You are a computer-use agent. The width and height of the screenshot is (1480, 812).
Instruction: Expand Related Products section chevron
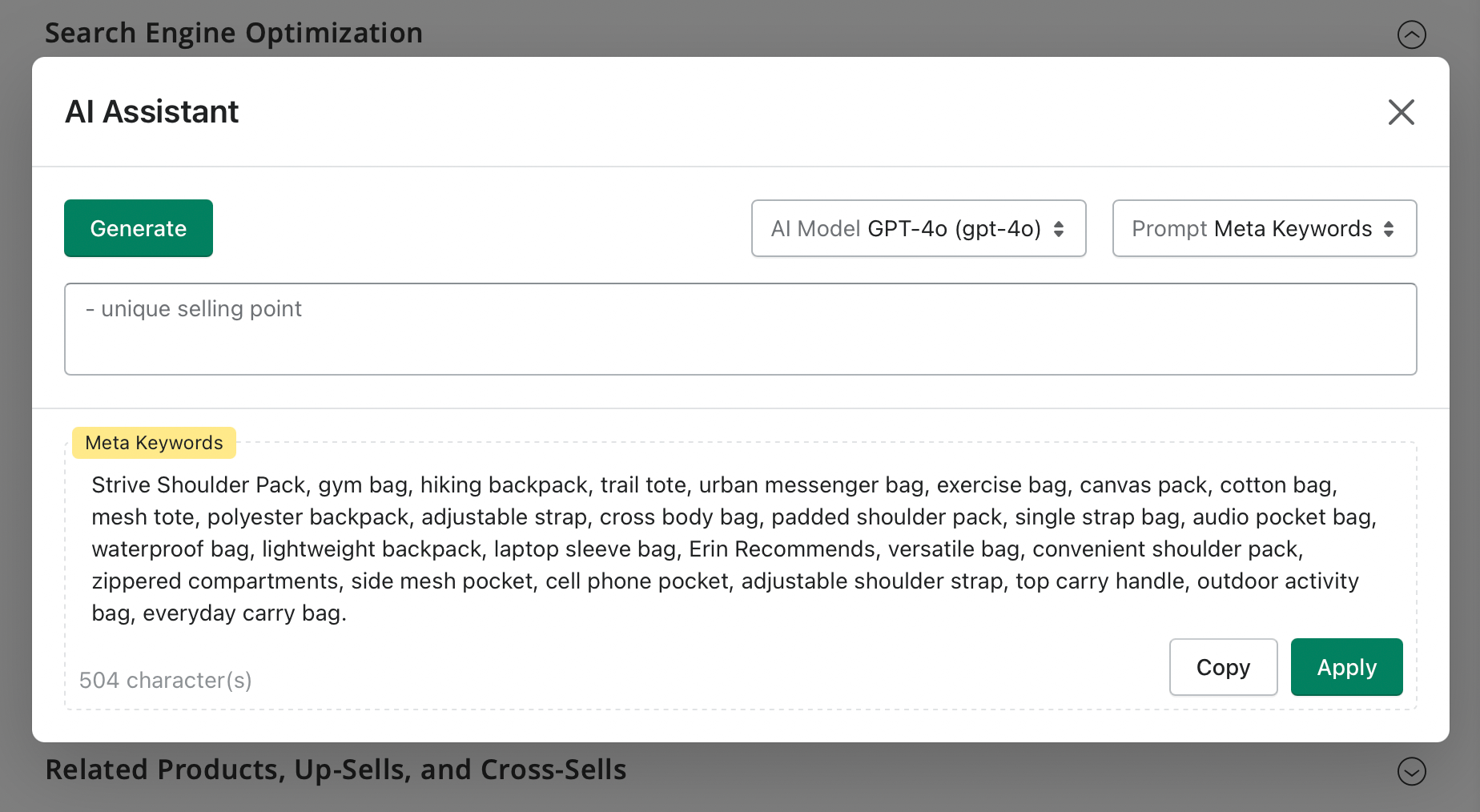[1411, 771]
